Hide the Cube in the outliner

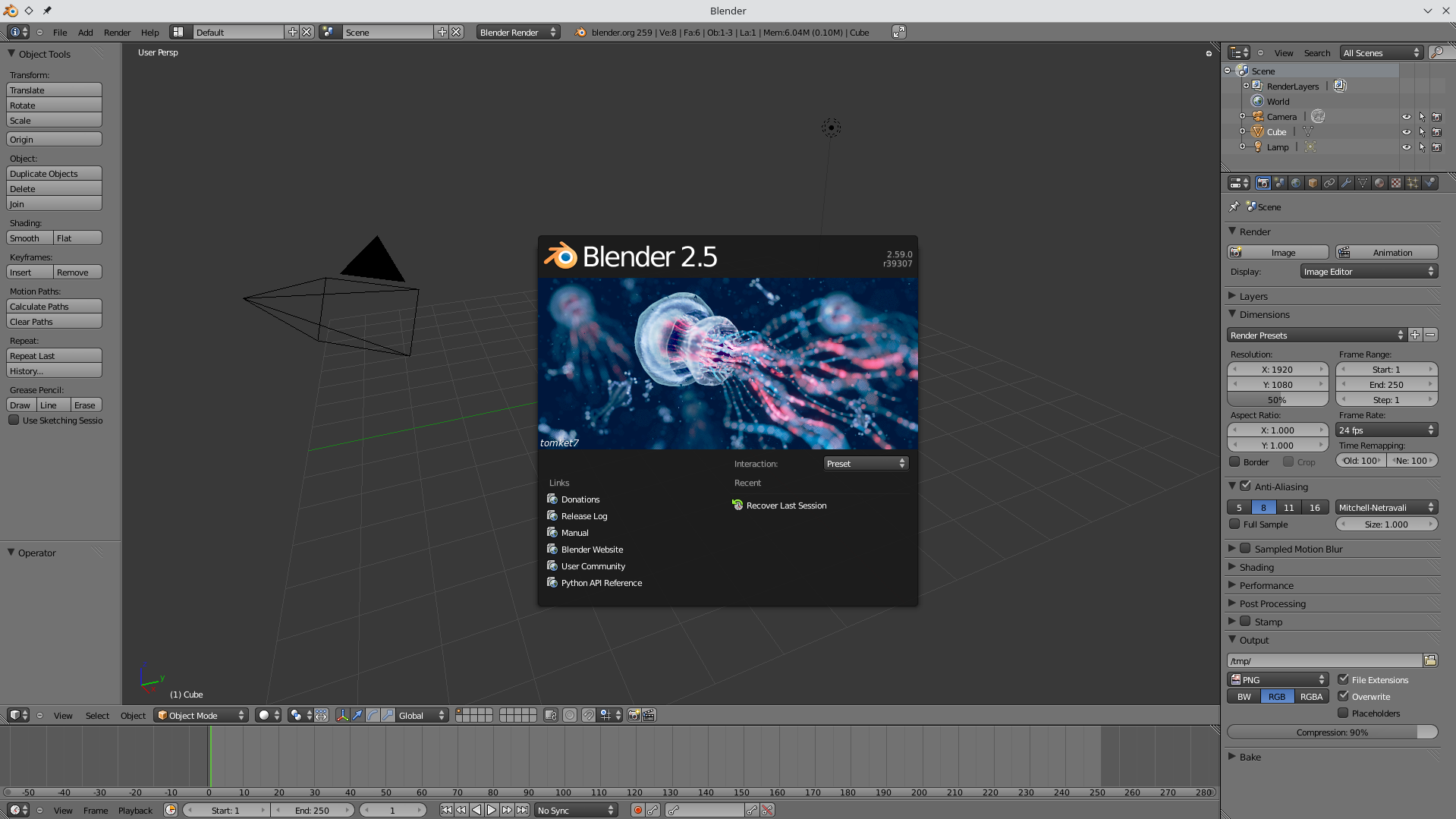tap(1406, 132)
